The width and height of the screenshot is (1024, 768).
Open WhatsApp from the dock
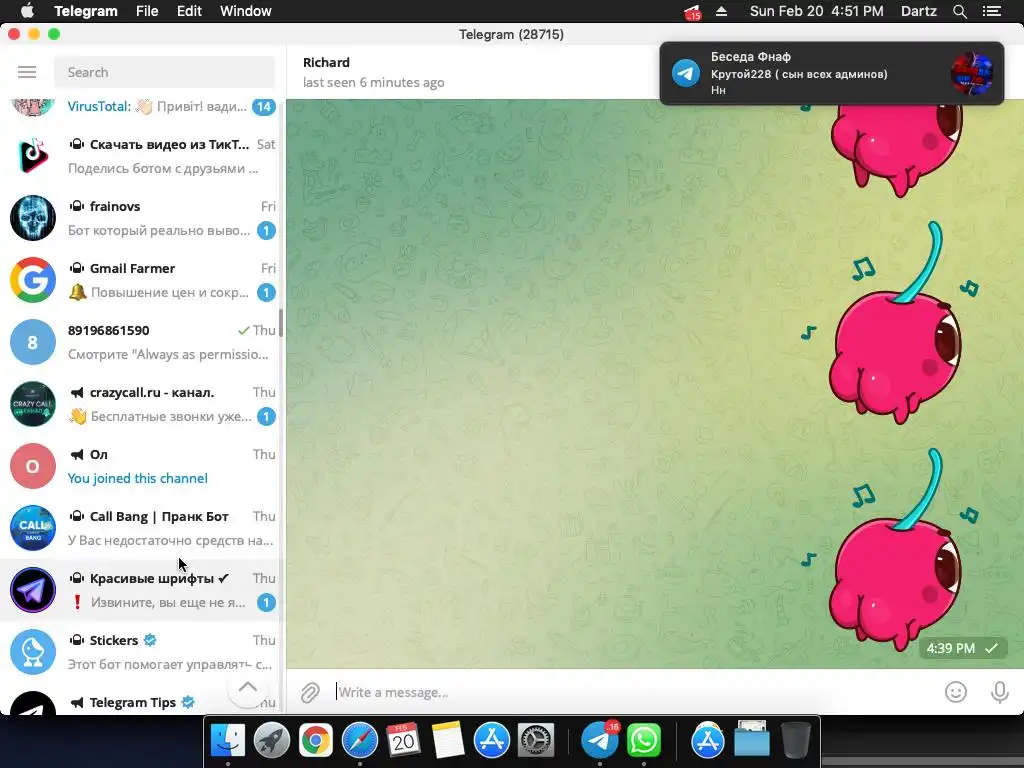643,741
